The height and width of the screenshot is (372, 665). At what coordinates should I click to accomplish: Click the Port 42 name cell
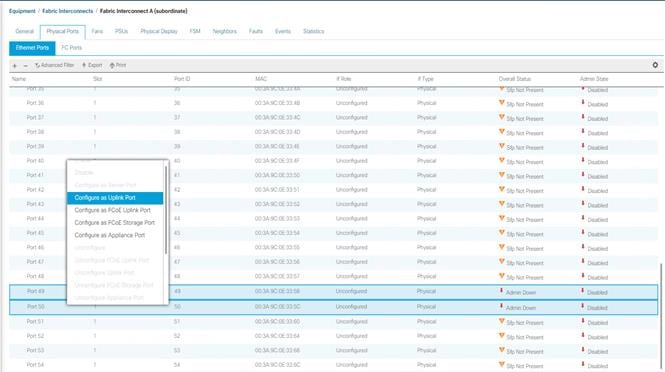tap(35, 190)
